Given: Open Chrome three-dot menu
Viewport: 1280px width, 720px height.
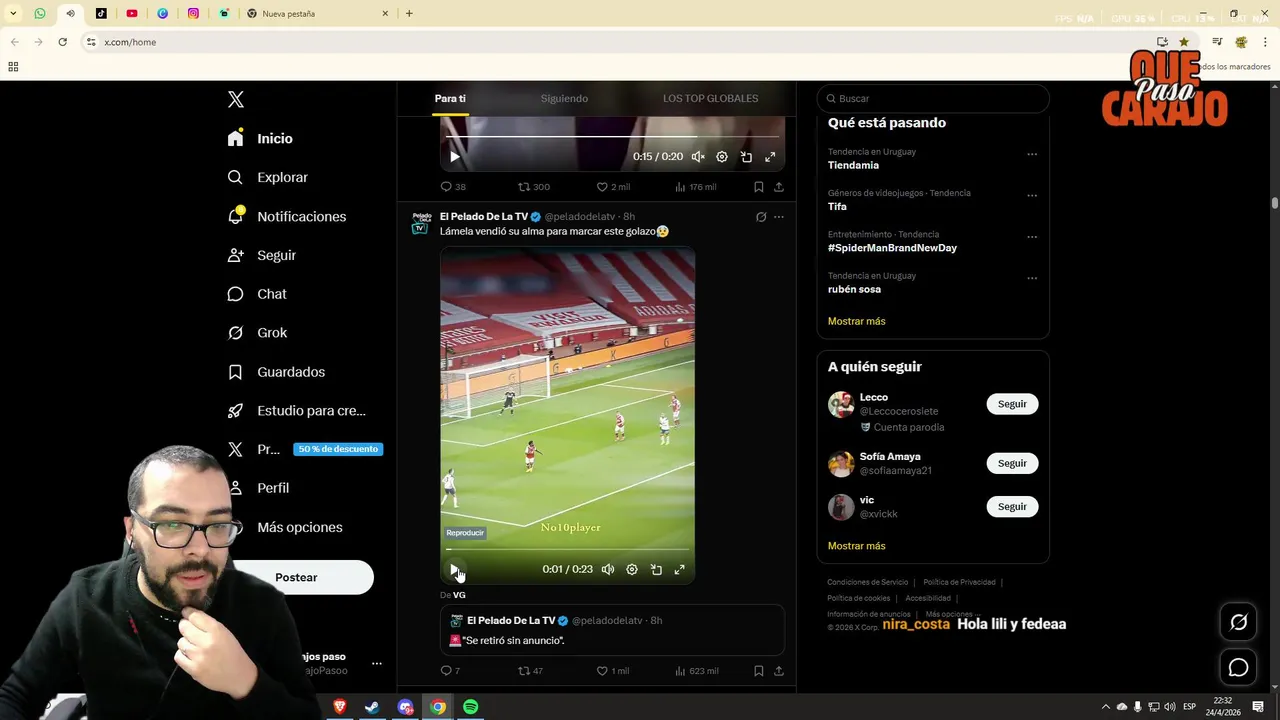Looking at the screenshot, I should [1266, 42].
